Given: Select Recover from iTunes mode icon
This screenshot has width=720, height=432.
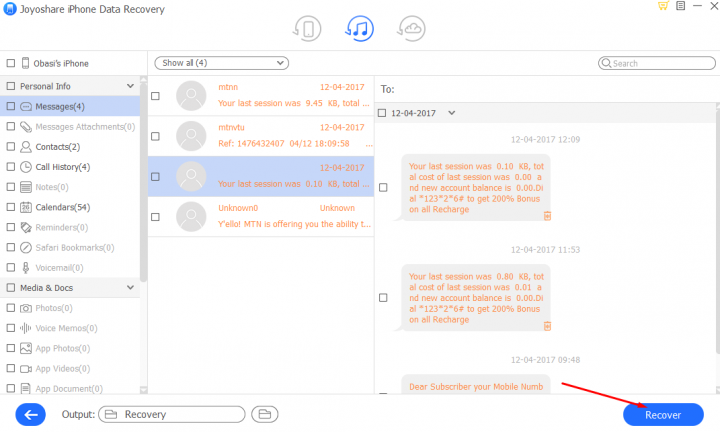Looking at the screenshot, I should click(360, 28).
